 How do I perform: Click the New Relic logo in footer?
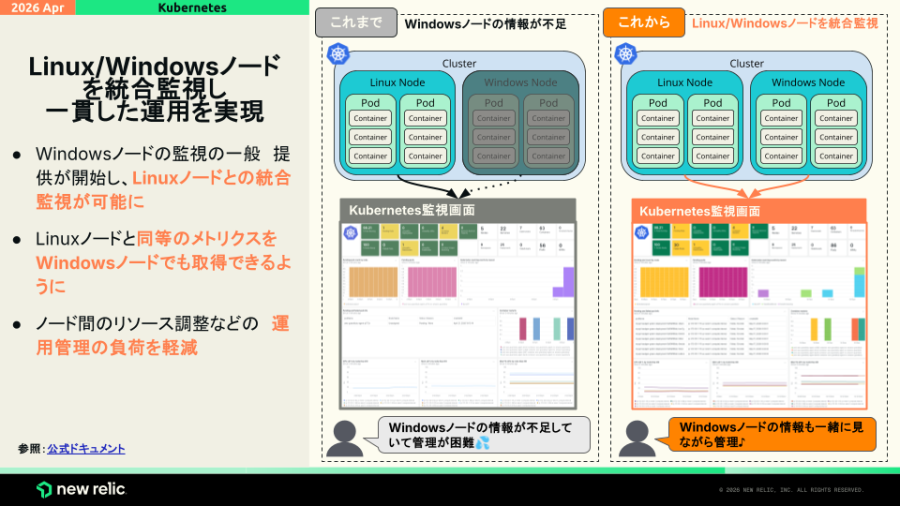(x=81, y=489)
